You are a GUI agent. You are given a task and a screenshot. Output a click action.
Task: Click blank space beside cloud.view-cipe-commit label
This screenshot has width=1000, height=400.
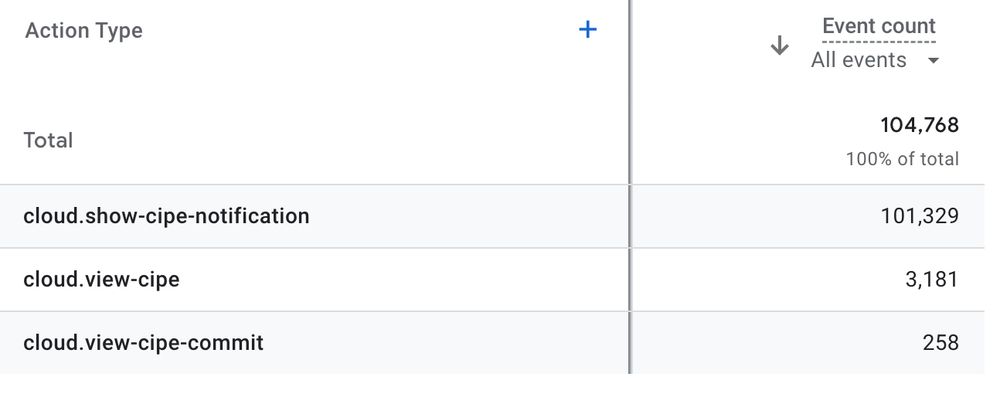coord(446,343)
